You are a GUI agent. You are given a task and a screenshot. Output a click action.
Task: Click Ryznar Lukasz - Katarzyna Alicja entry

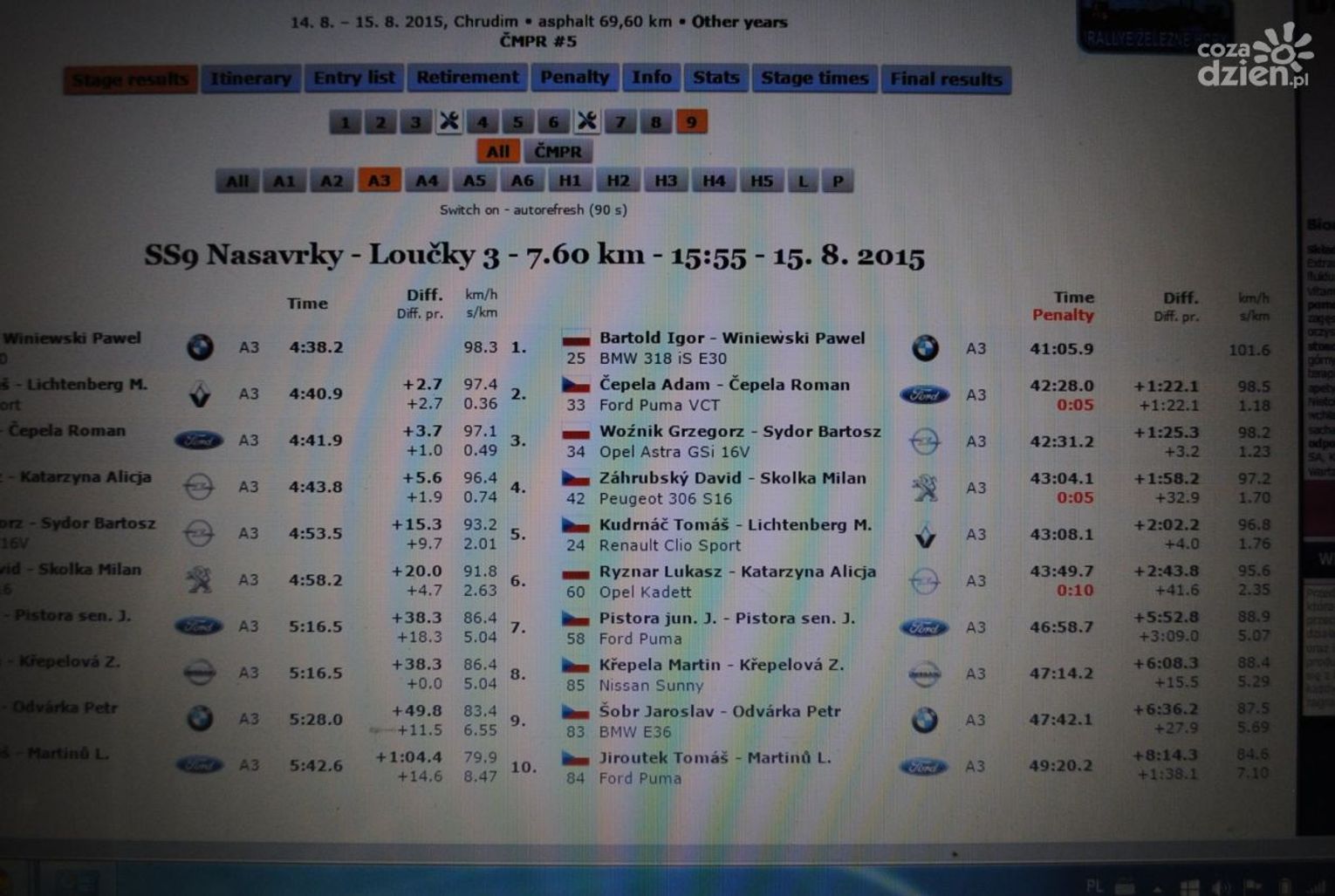[x=737, y=571]
